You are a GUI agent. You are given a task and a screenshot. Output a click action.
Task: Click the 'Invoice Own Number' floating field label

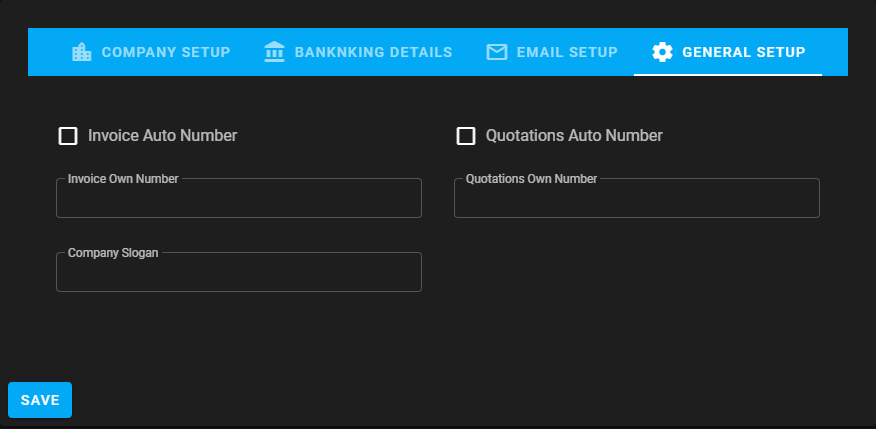tap(123, 179)
